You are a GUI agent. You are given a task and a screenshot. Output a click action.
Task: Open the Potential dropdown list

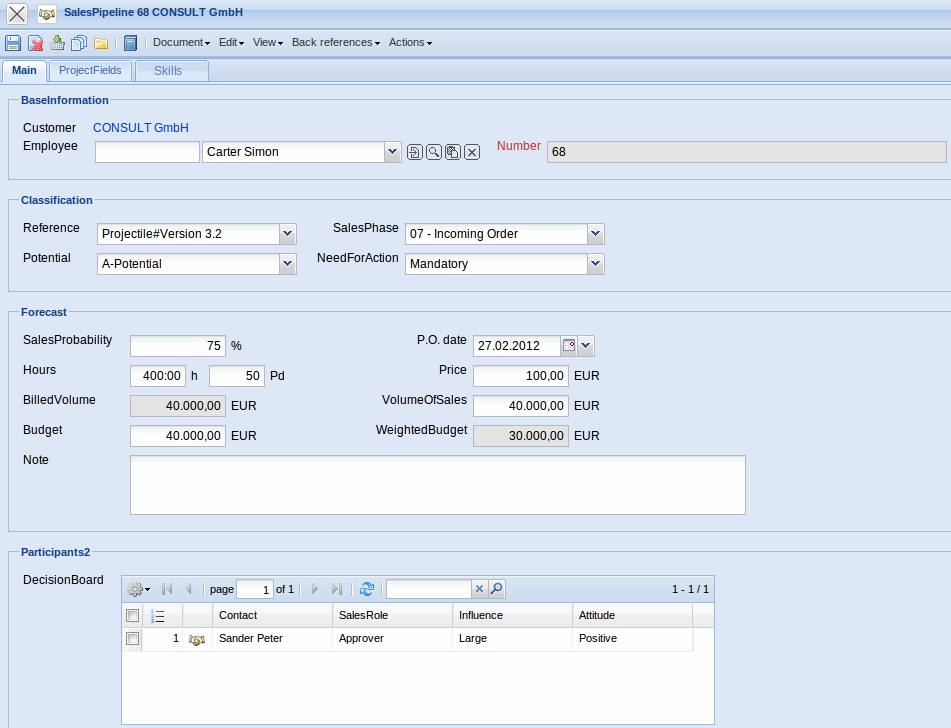point(287,264)
